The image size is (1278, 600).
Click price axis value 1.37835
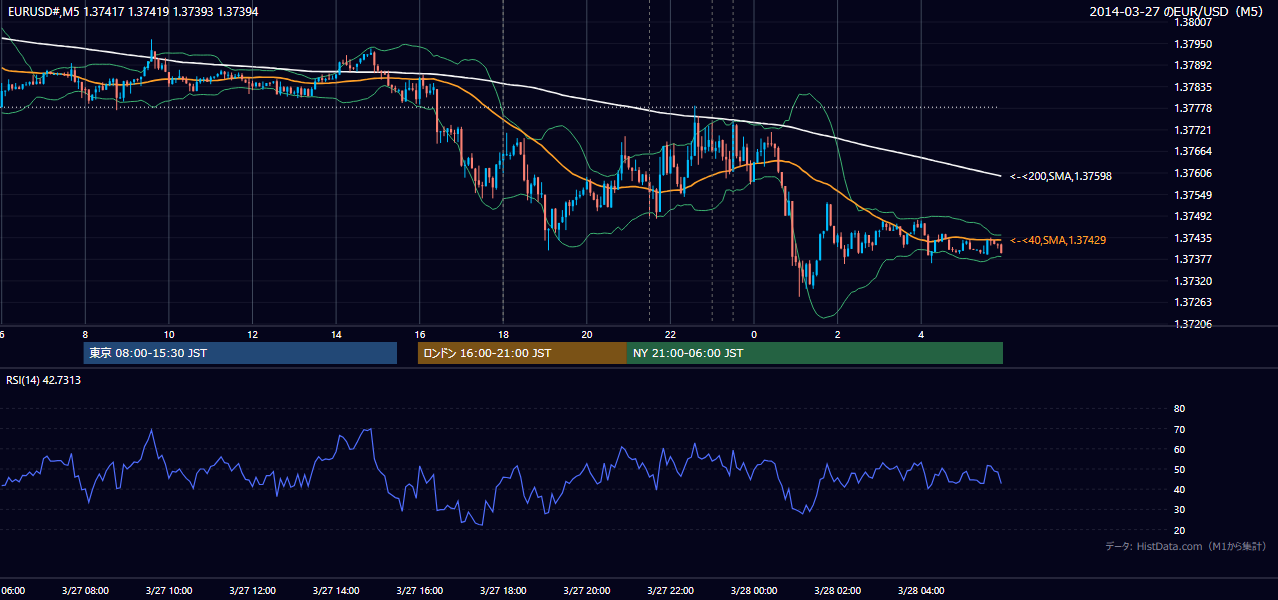click(1193, 87)
